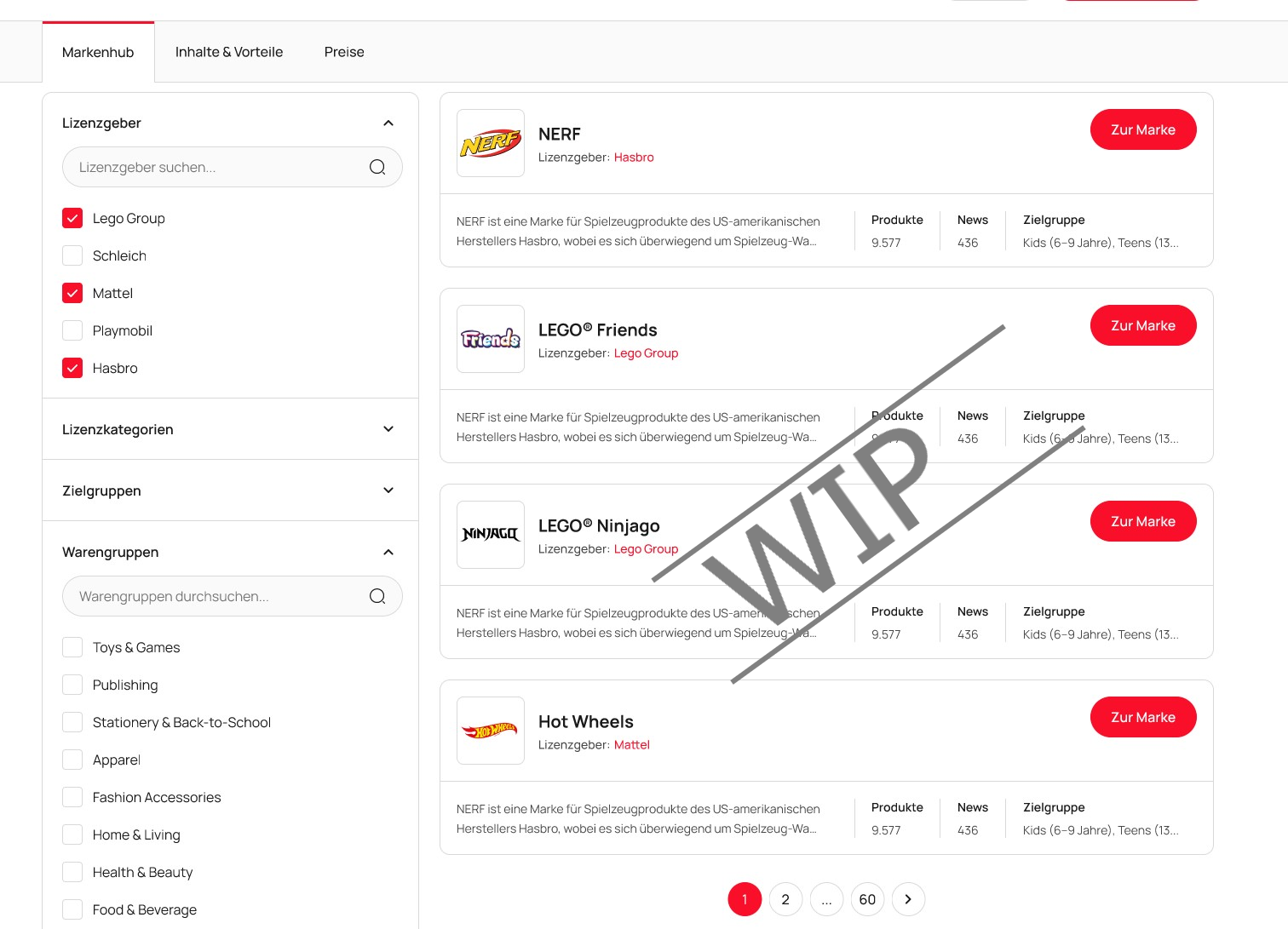
Task: Expand the Lizenzkategorien section
Action: [x=388, y=429]
